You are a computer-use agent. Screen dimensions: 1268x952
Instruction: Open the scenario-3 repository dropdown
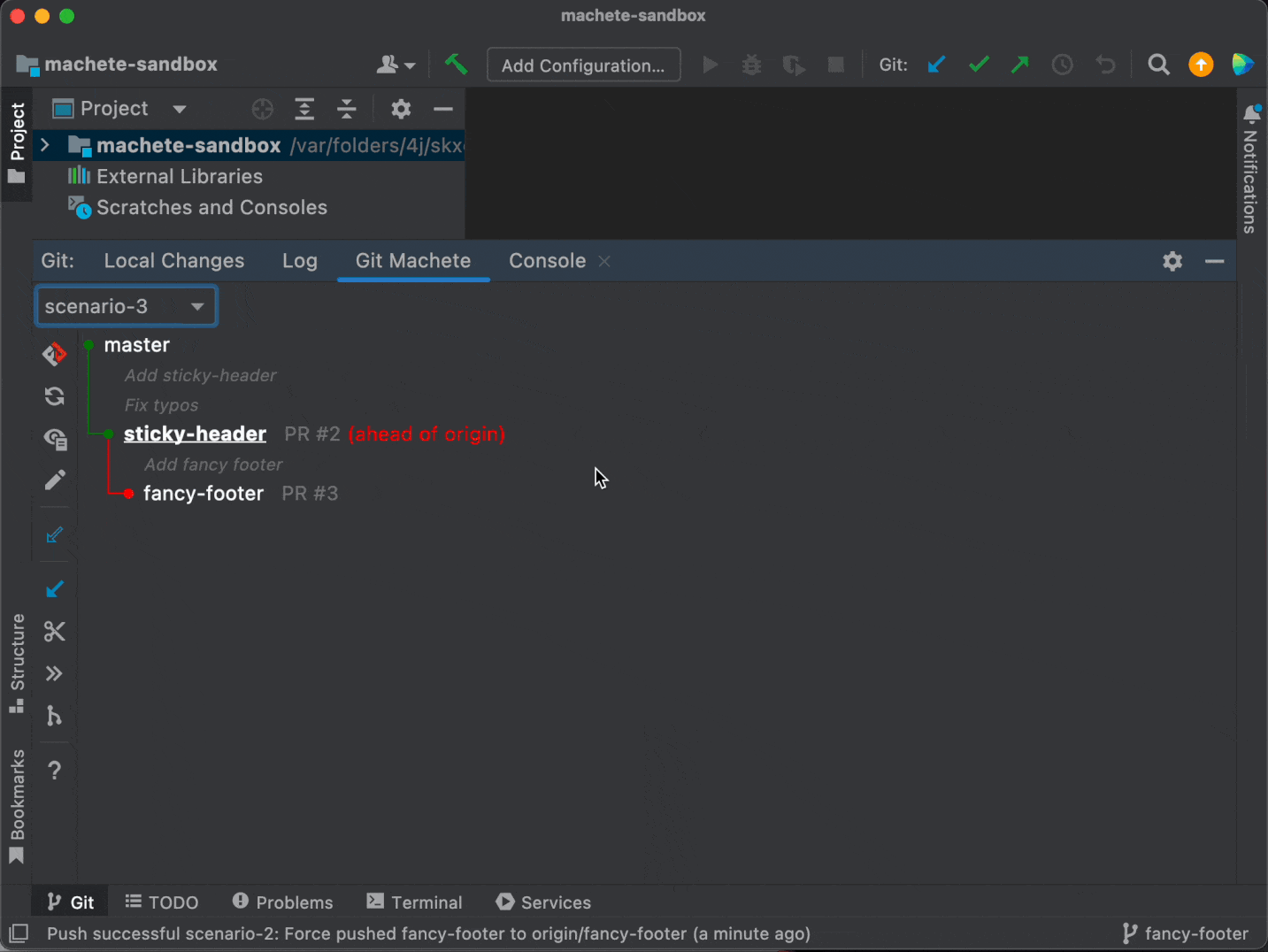click(x=127, y=306)
